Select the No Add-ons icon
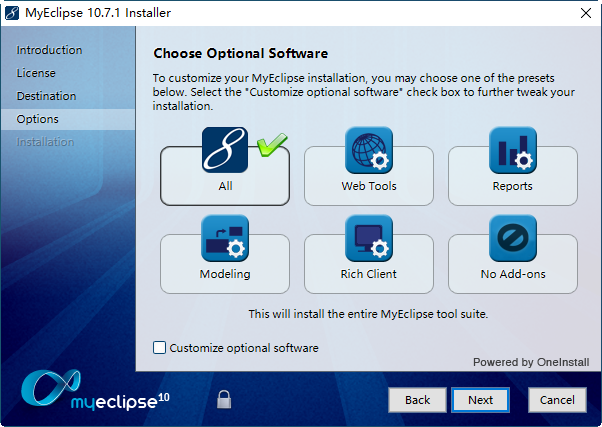The width and height of the screenshot is (602, 427). click(513, 238)
